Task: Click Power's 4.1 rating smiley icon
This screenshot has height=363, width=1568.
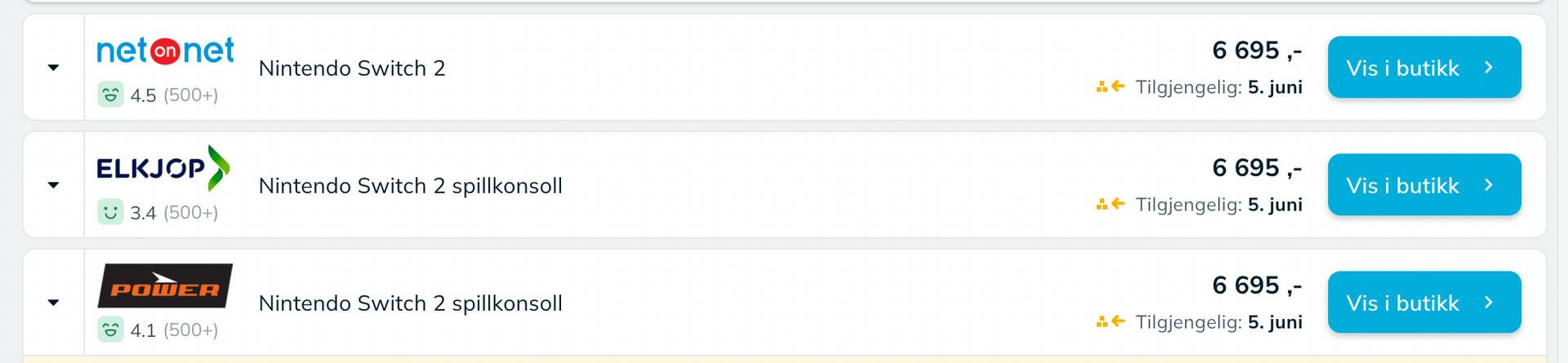Action: coord(110,330)
